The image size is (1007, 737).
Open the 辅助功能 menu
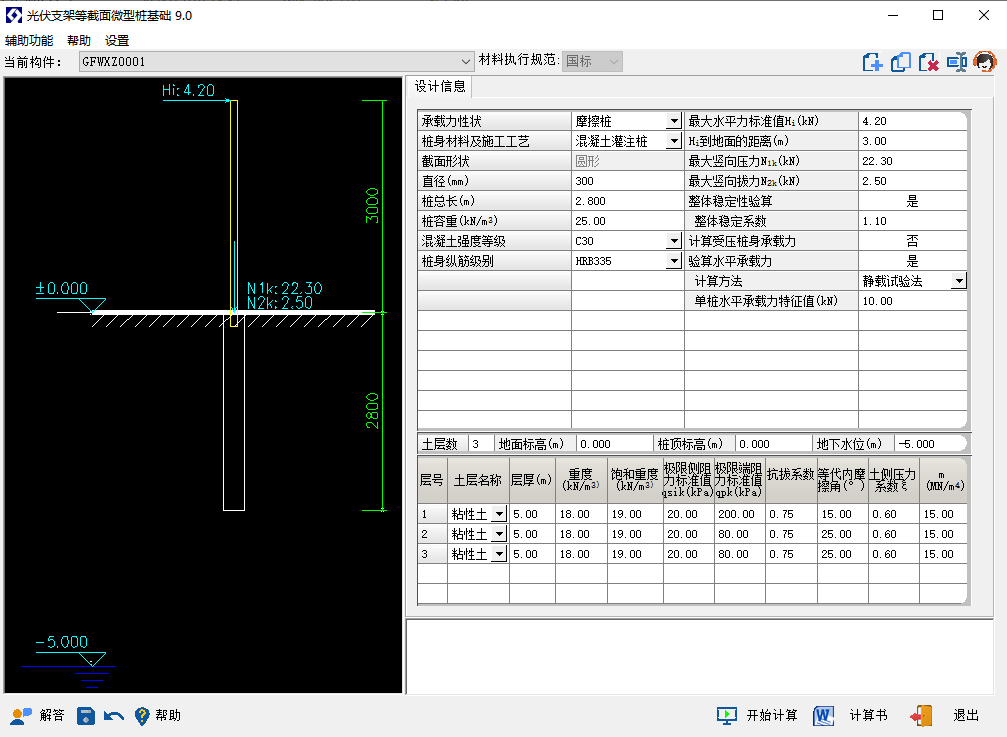tap(29, 41)
